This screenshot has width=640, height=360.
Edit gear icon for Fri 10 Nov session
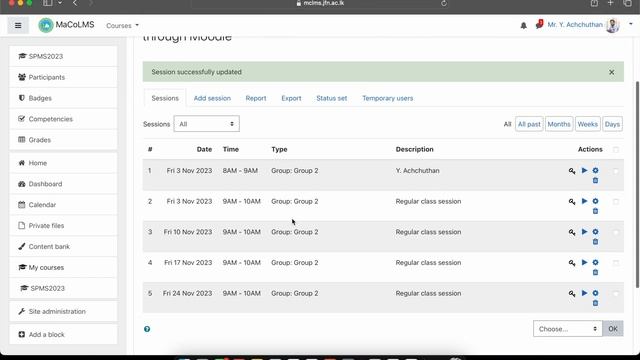(x=596, y=231)
